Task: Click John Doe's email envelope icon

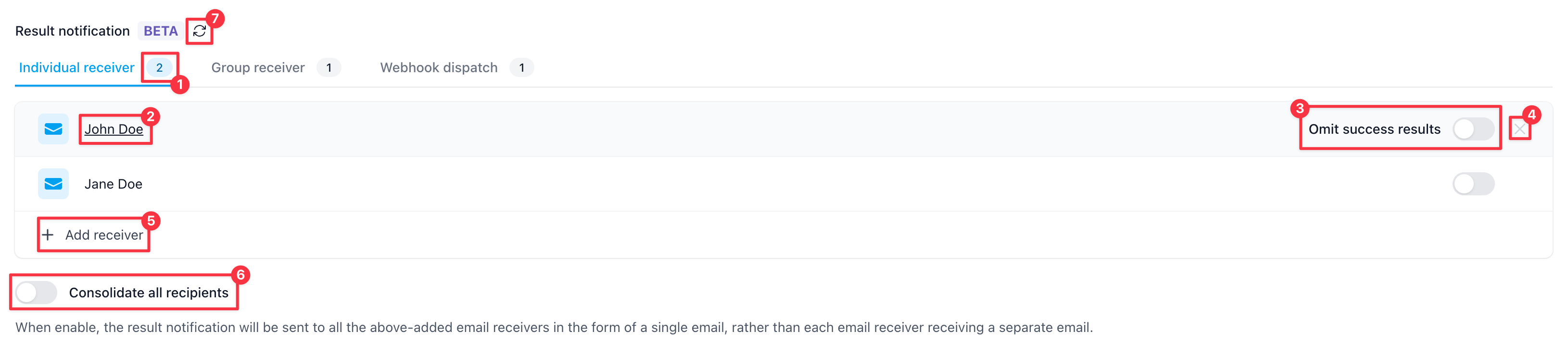Action: click(x=53, y=129)
